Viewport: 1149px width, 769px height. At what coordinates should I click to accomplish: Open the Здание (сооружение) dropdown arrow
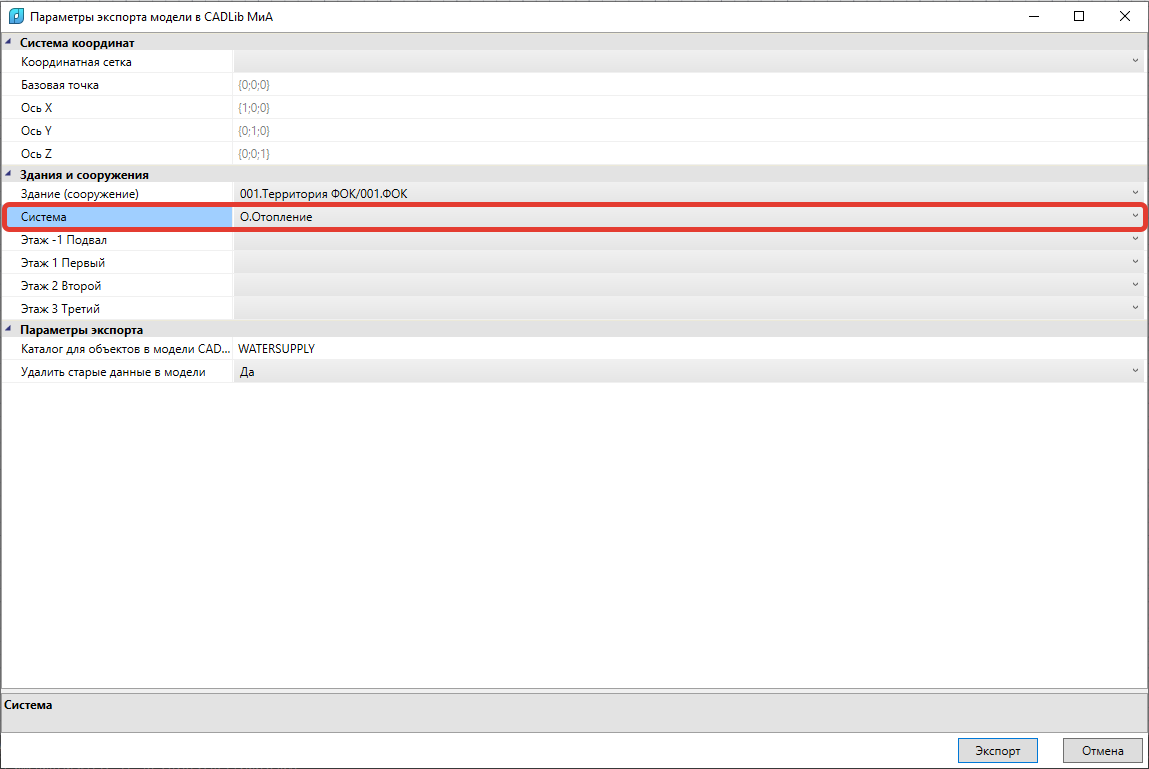click(x=1135, y=193)
